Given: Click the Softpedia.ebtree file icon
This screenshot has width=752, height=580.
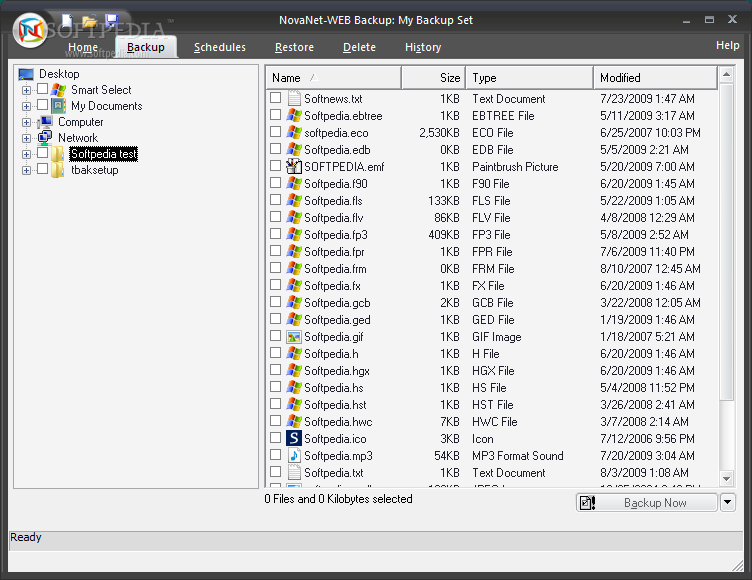Looking at the screenshot, I should point(294,116).
